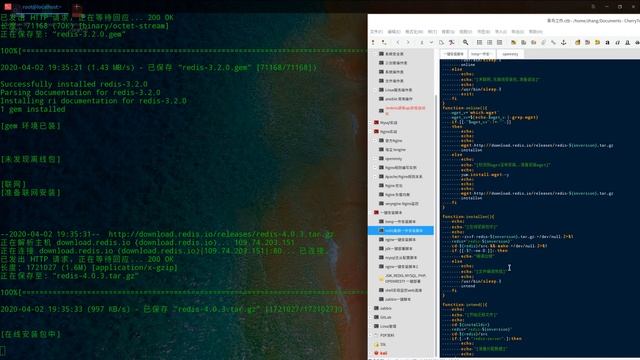Insert a file attachment via toolbar icon

click(543, 42)
